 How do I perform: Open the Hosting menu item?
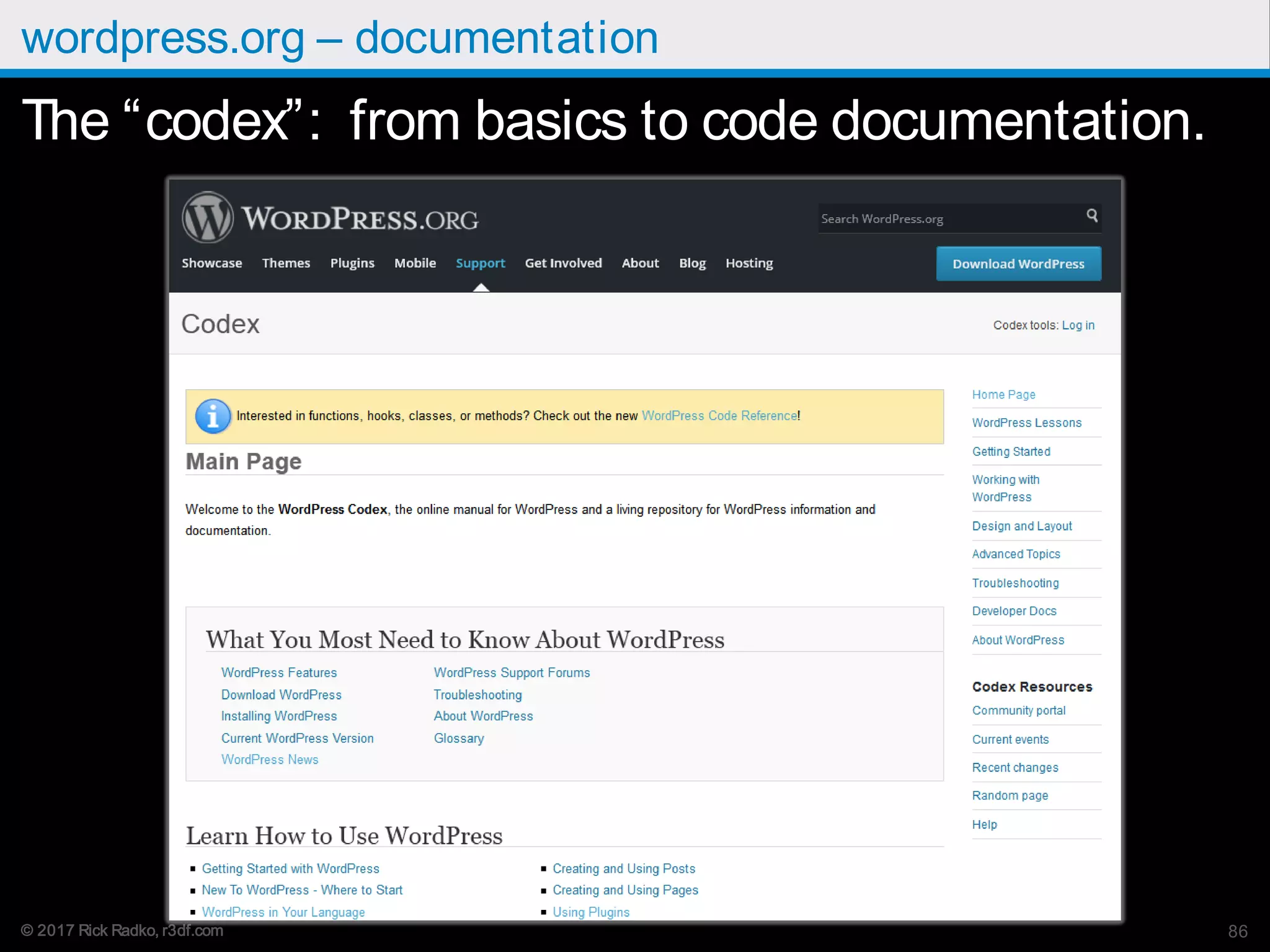pyautogui.click(x=749, y=263)
